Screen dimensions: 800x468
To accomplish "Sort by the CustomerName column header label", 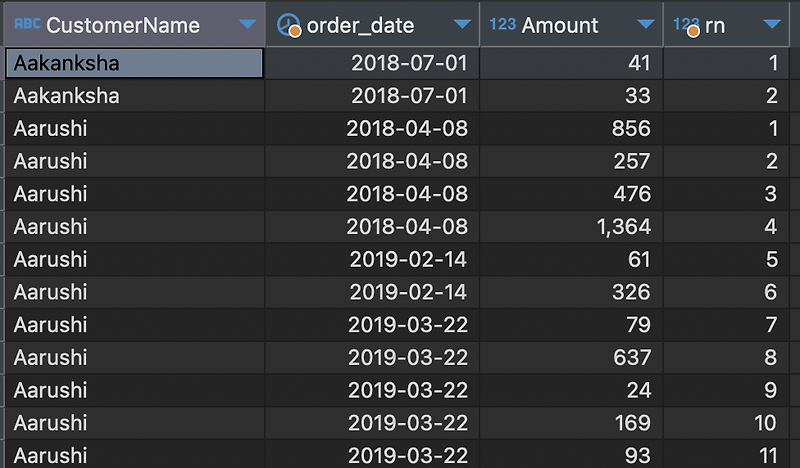I will pos(123,25).
